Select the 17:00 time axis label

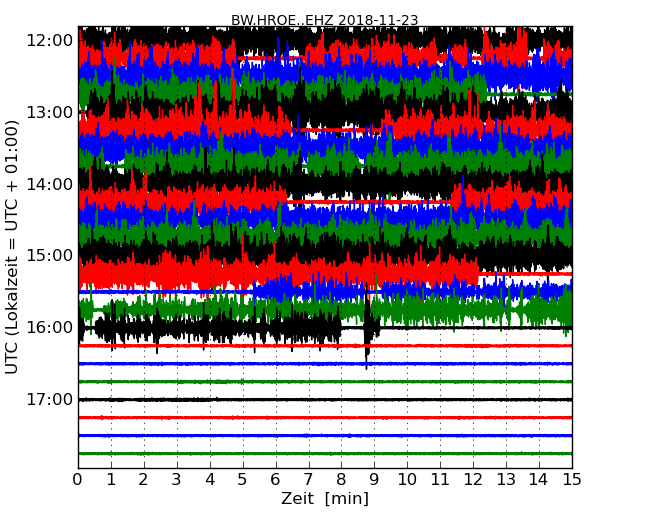(49, 399)
